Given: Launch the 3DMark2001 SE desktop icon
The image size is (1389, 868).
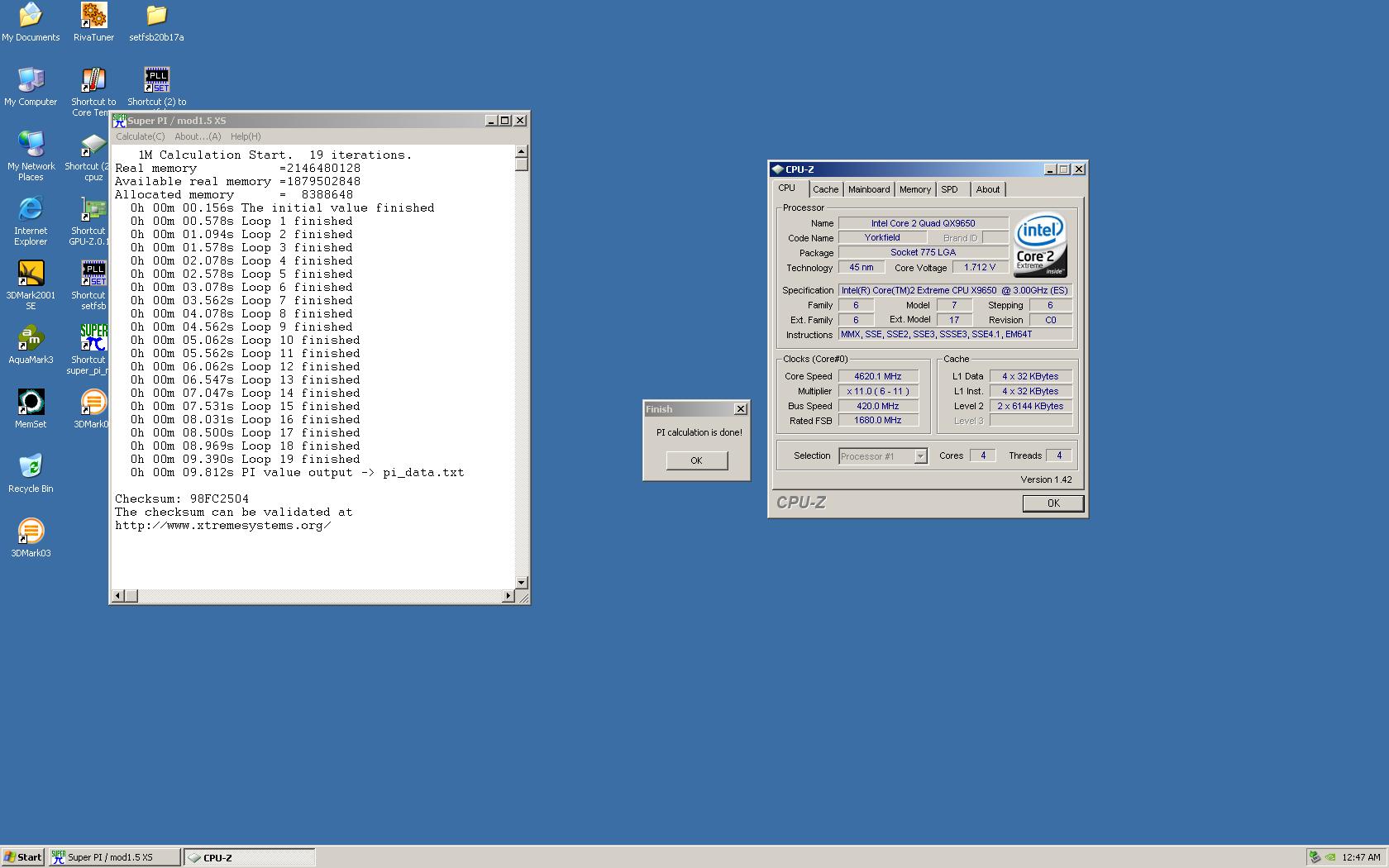Looking at the screenshot, I should [x=31, y=285].
